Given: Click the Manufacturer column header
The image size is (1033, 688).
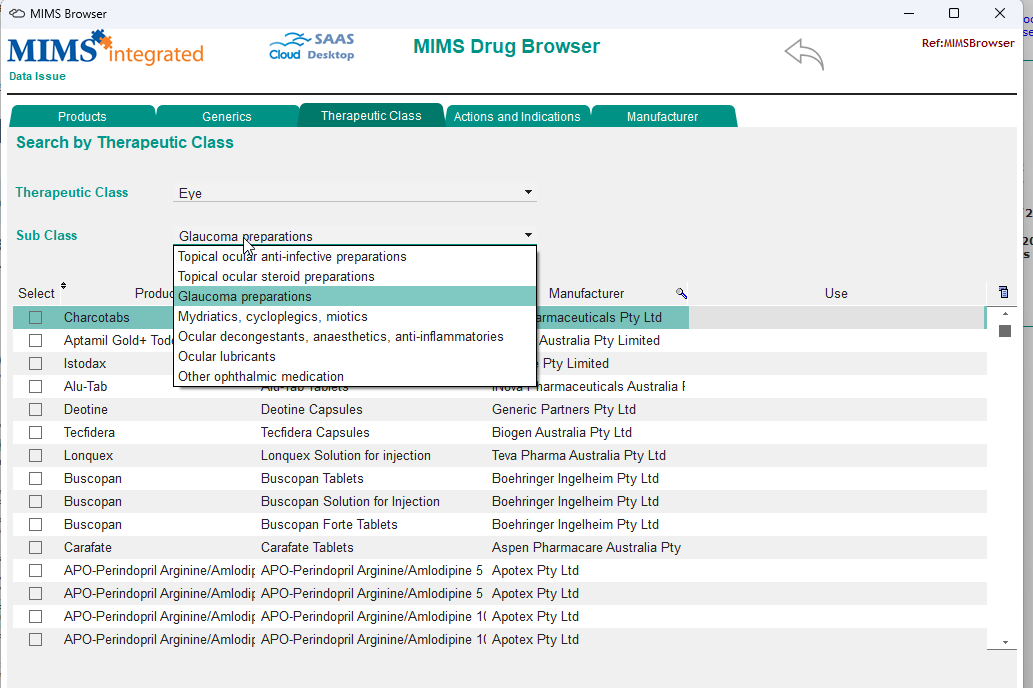Looking at the screenshot, I should click(x=586, y=293).
